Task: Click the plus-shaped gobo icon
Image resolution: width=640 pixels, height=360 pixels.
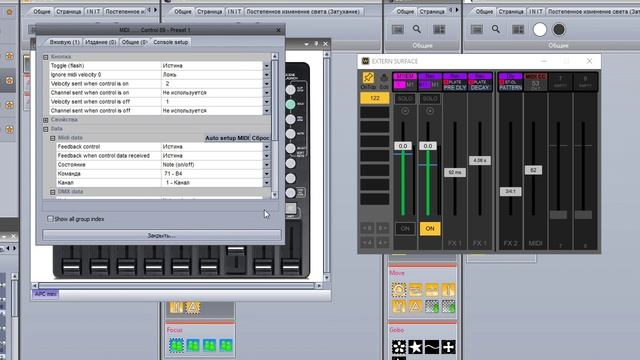Action: pos(448,347)
